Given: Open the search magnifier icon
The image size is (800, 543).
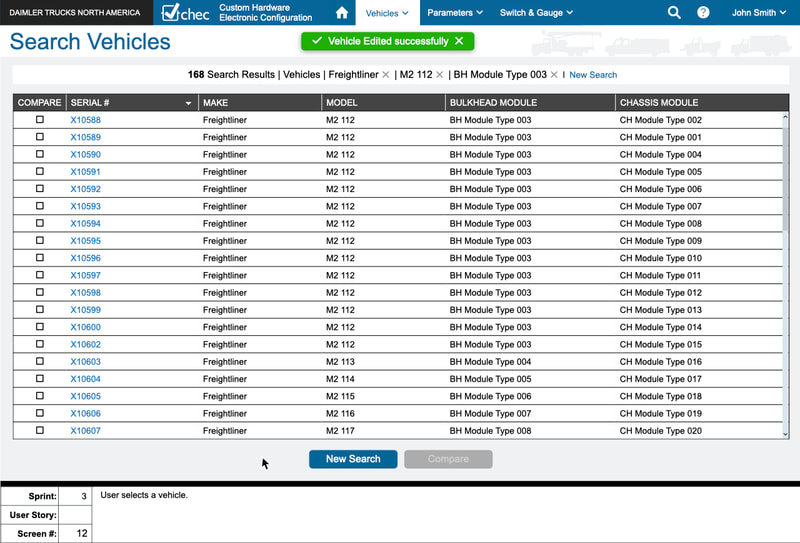Looking at the screenshot, I should (x=674, y=12).
